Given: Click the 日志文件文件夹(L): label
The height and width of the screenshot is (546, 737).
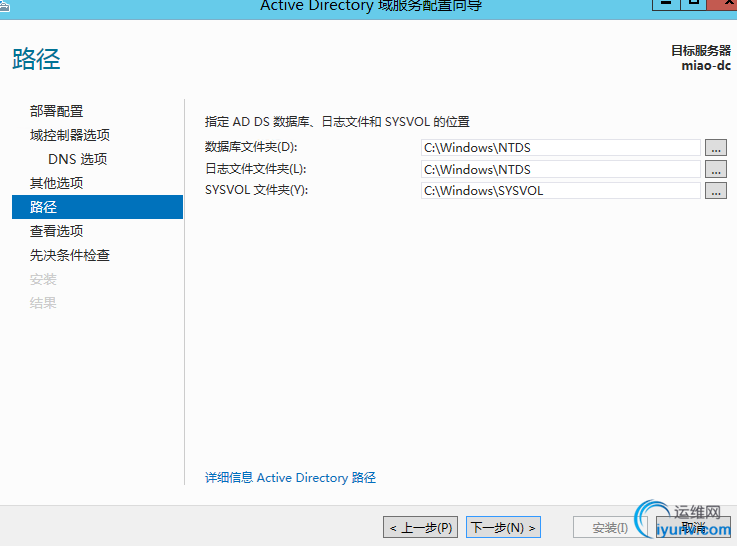Looking at the screenshot, I should (x=256, y=169).
